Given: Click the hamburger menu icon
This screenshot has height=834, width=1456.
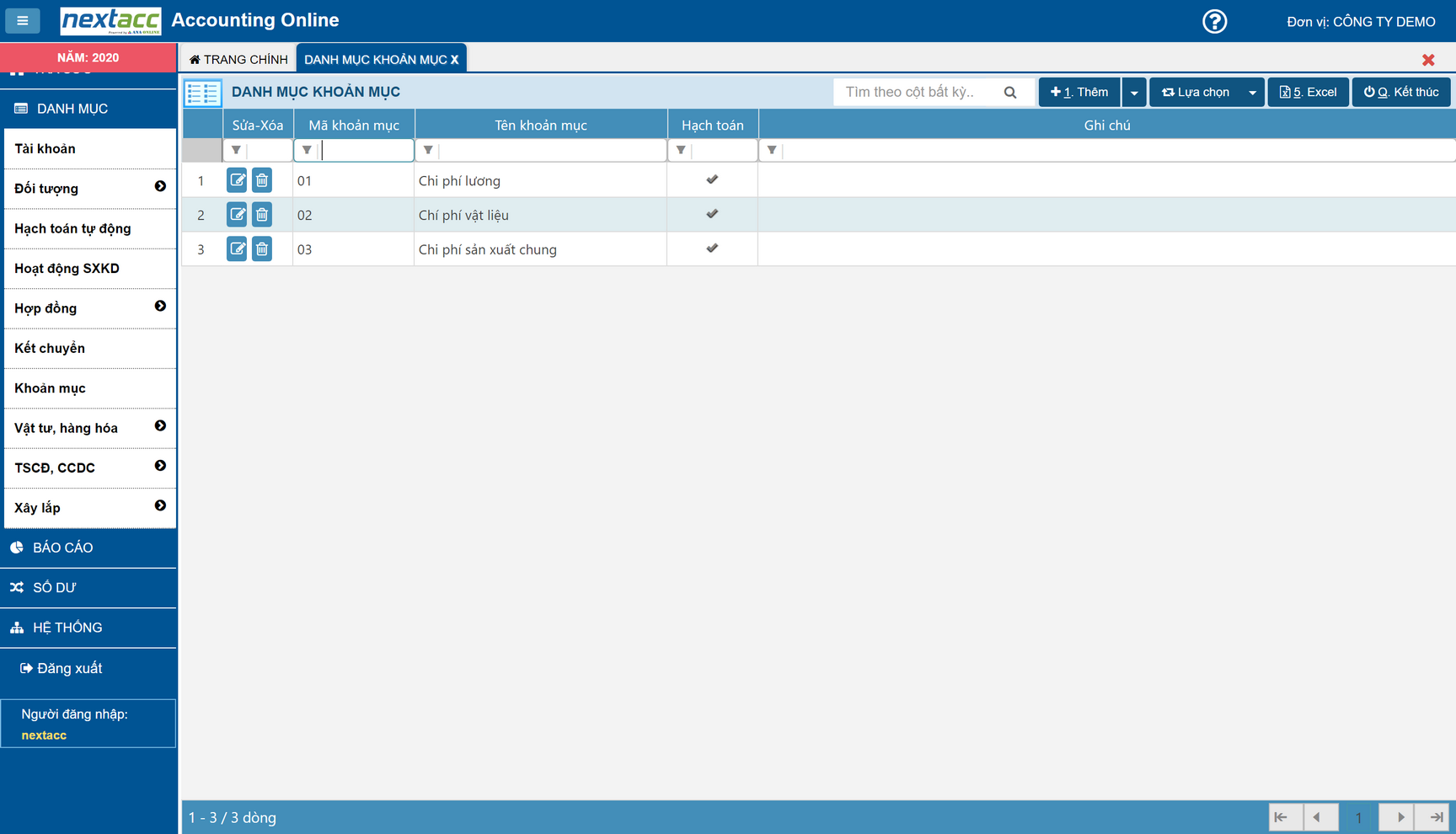Looking at the screenshot, I should (x=23, y=20).
